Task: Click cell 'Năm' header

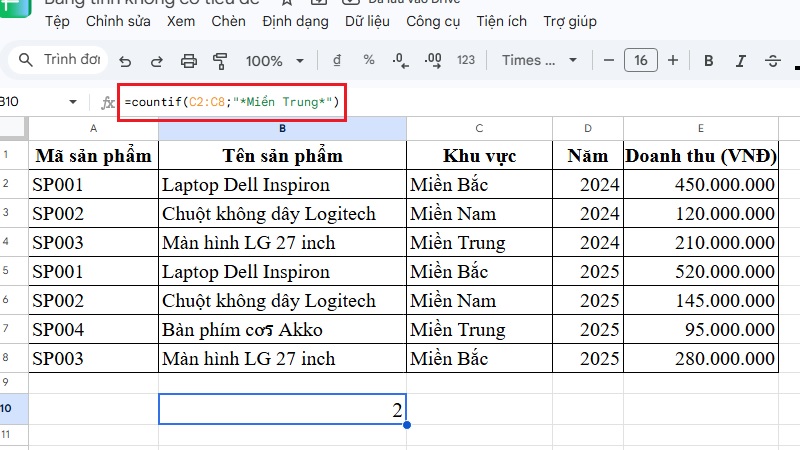Action: point(588,155)
